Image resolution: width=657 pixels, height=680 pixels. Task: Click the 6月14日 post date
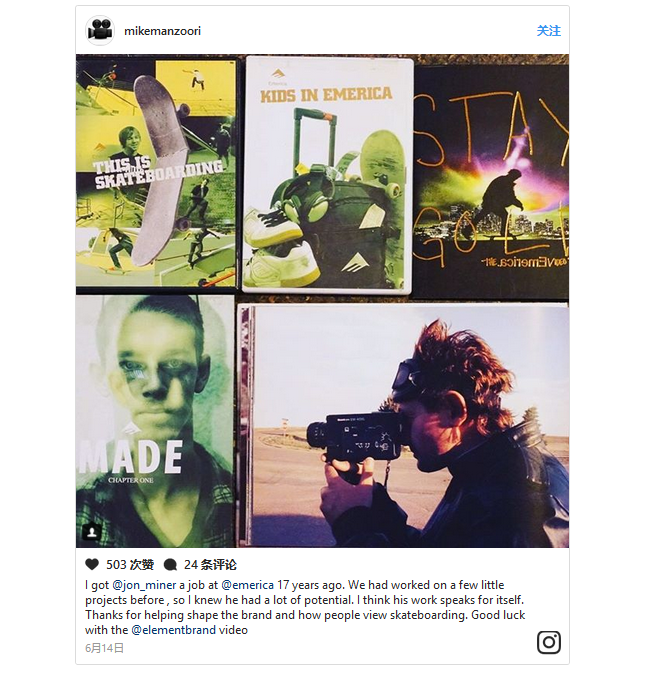105,648
